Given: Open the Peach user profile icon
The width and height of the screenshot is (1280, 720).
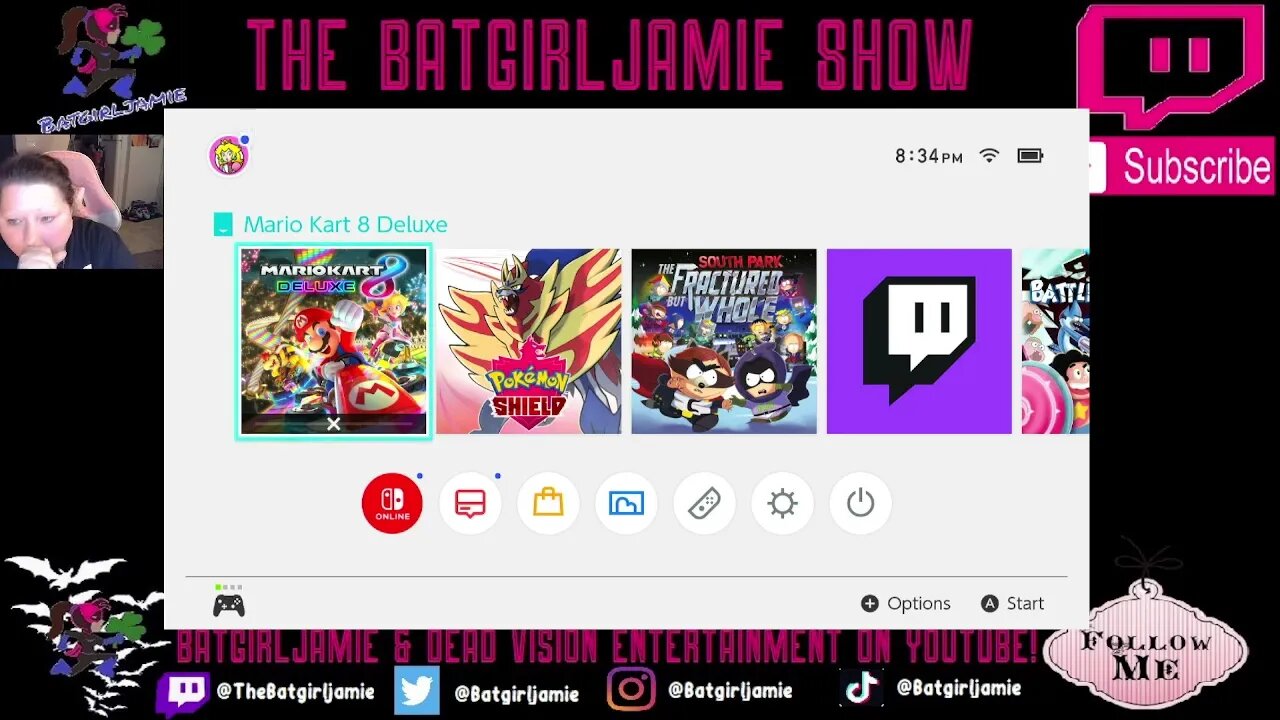Looking at the screenshot, I should pyautogui.click(x=228, y=156).
